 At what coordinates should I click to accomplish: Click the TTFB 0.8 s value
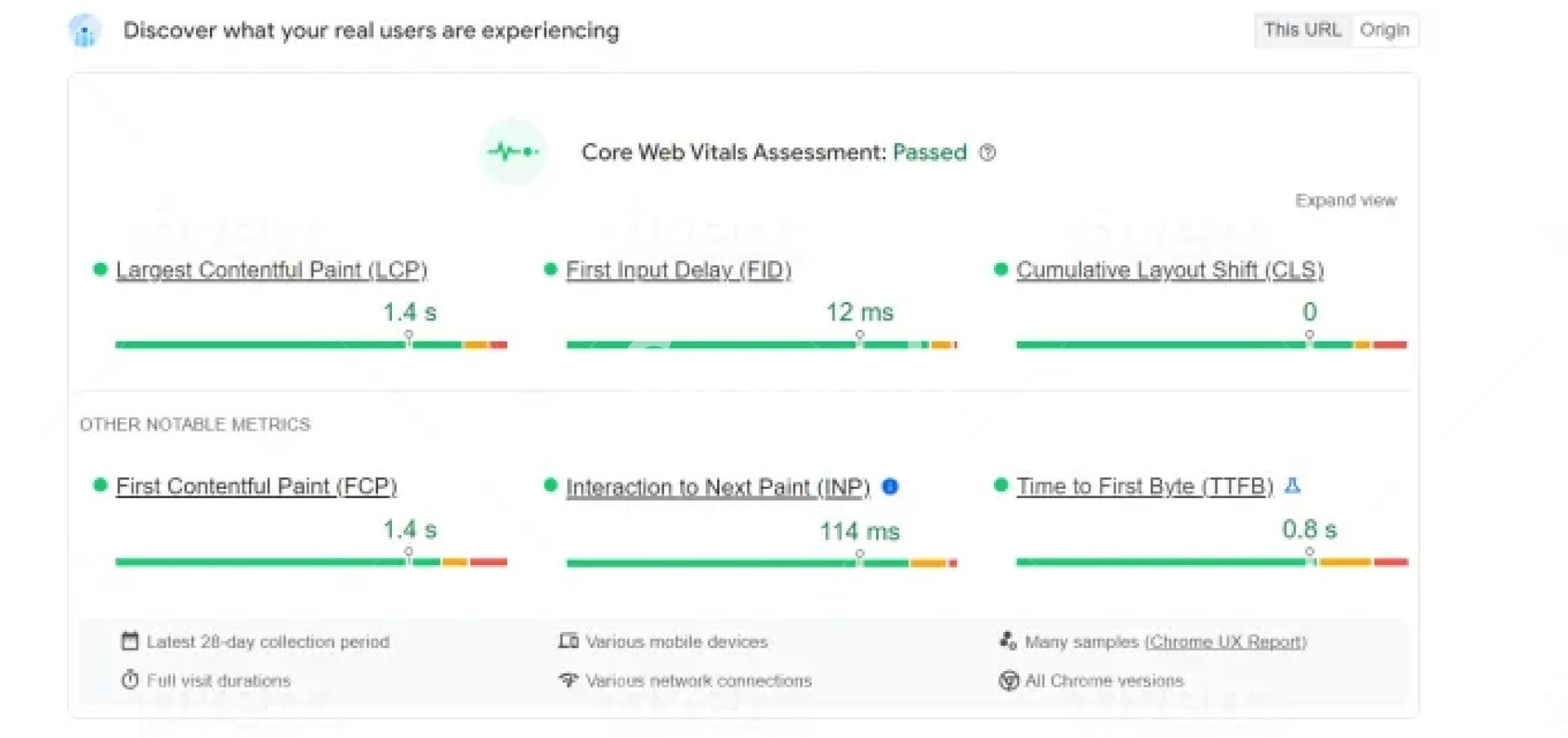click(1309, 529)
